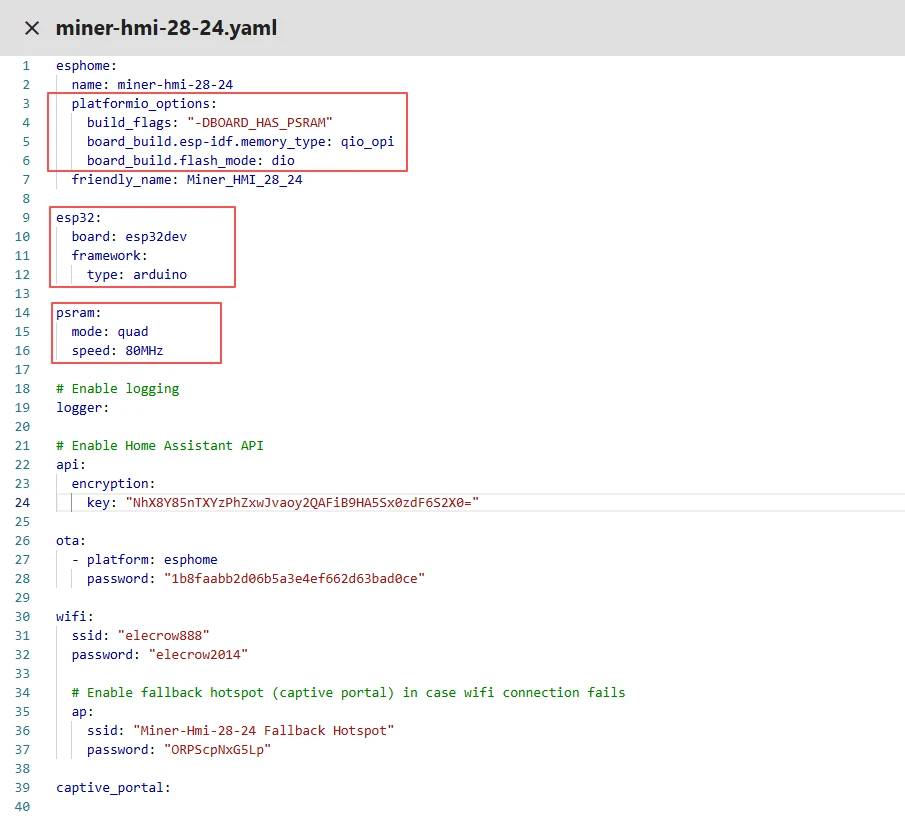905x822 pixels.
Task: Click the arduino framework type value
Action: click(x=159, y=275)
